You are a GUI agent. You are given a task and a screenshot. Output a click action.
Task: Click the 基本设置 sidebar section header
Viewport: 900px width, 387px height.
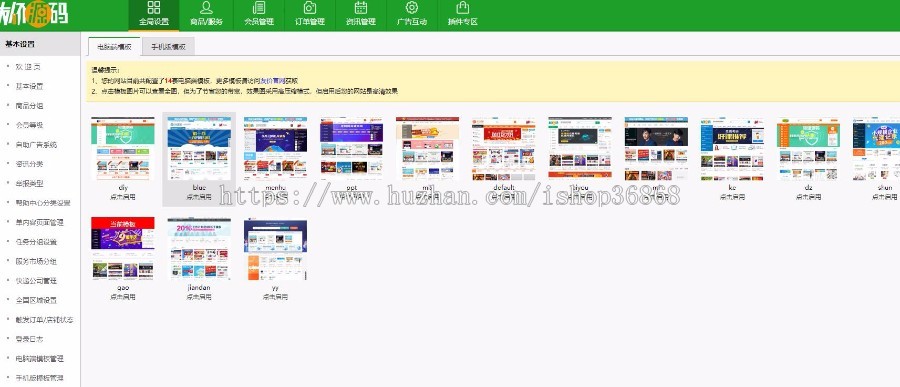pyautogui.click(x=40, y=44)
